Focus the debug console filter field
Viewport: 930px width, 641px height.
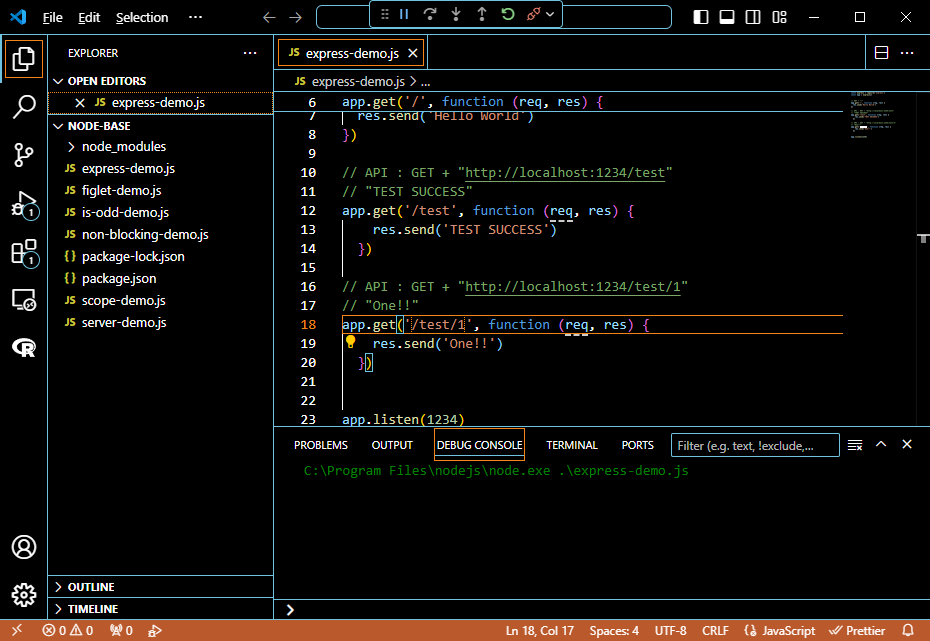tap(755, 445)
